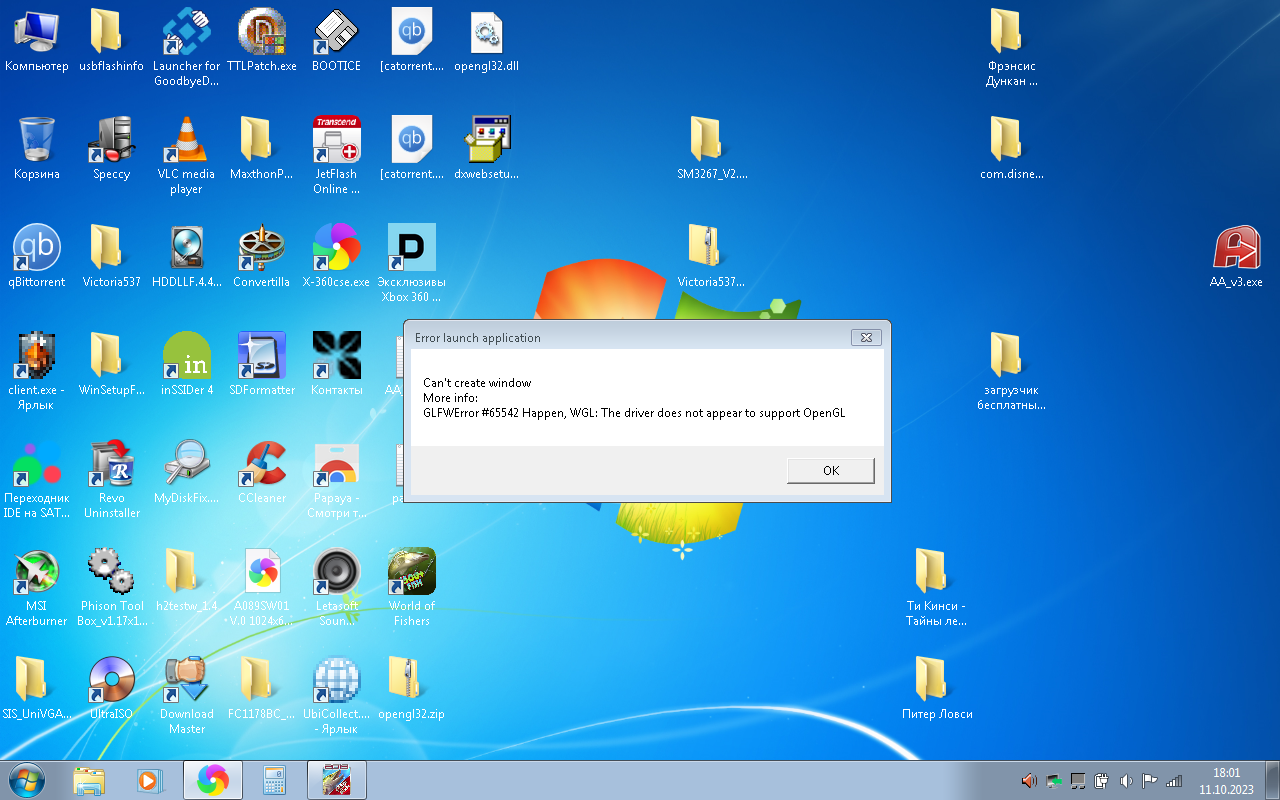Select the WinSetupF folder icon
Image resolution: width=1280 pixels, height=800 pixels.
[x=111, y=365]
